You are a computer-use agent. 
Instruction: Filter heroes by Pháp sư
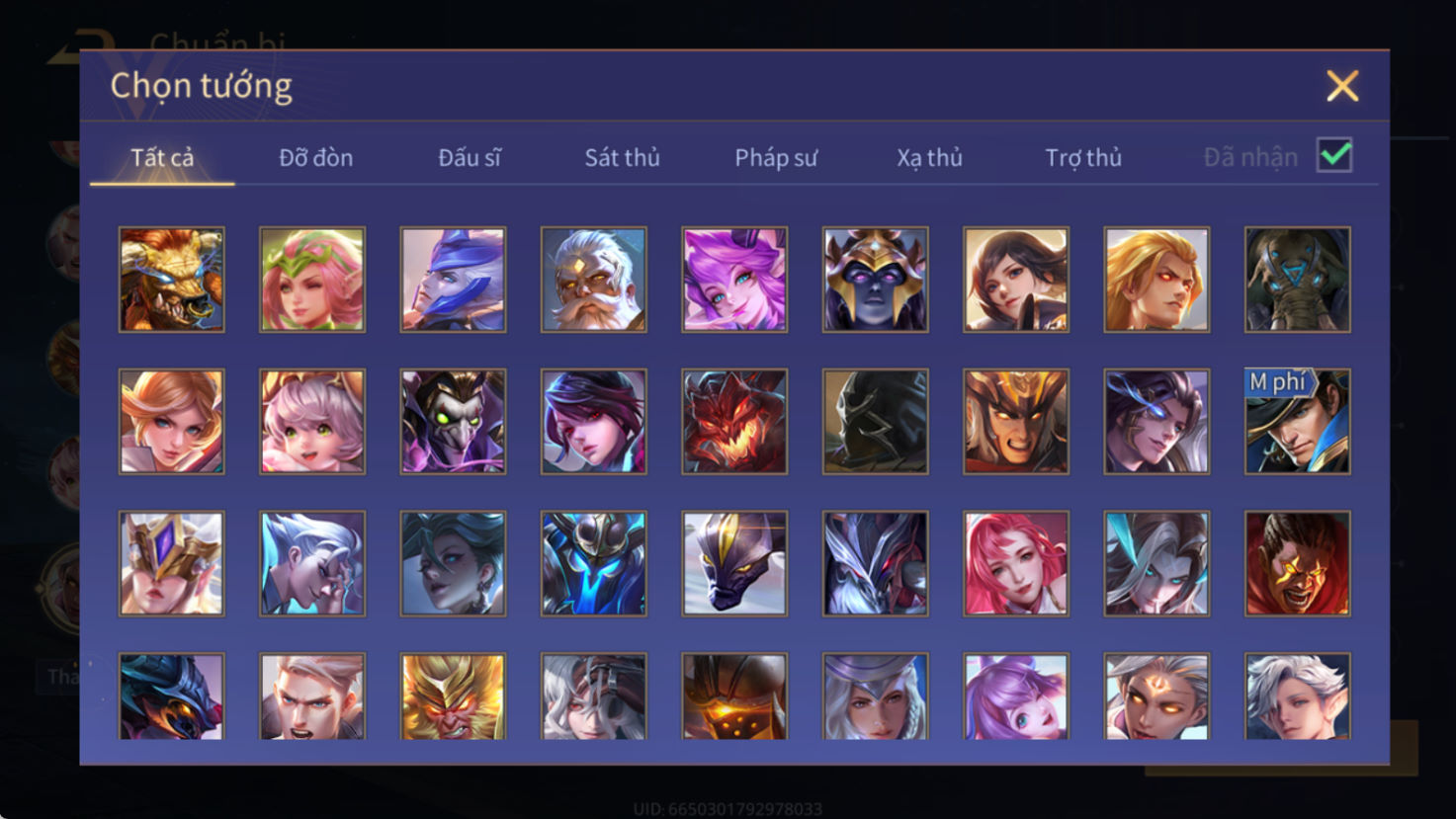pyautogui.click(x=776, y=157)
